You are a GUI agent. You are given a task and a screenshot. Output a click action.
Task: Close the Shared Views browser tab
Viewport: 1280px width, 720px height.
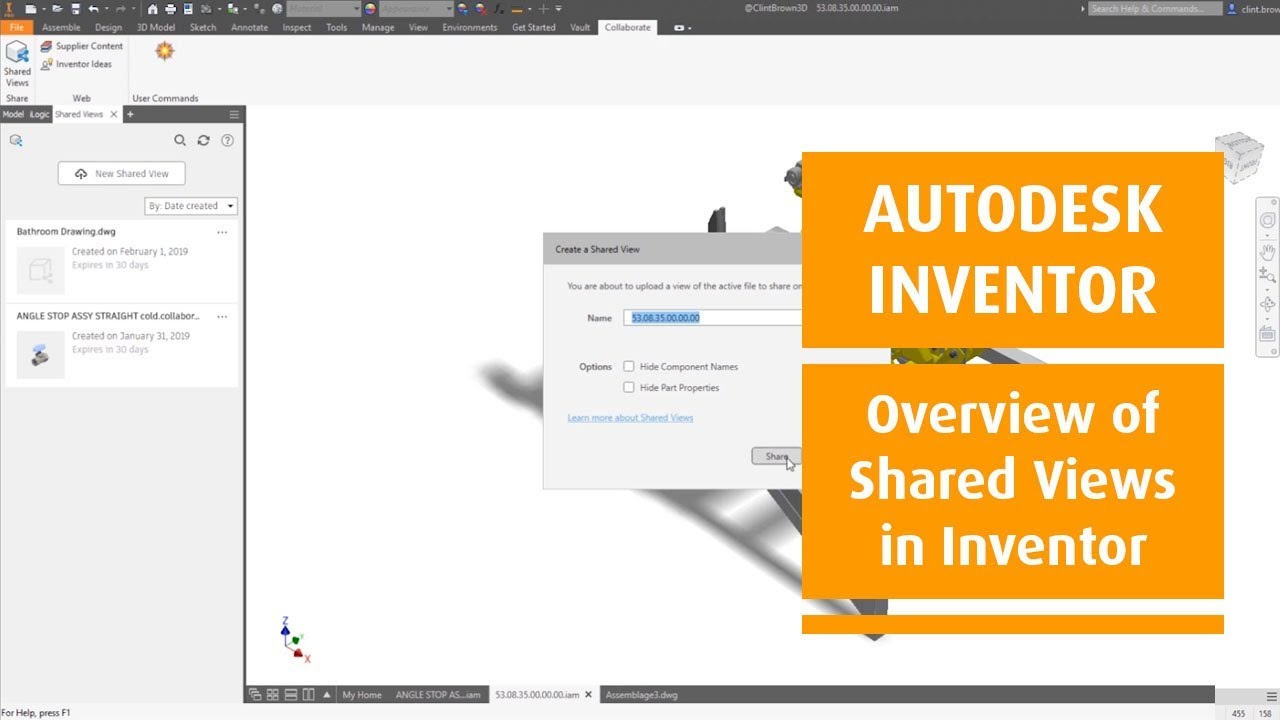tap(113, 114)
